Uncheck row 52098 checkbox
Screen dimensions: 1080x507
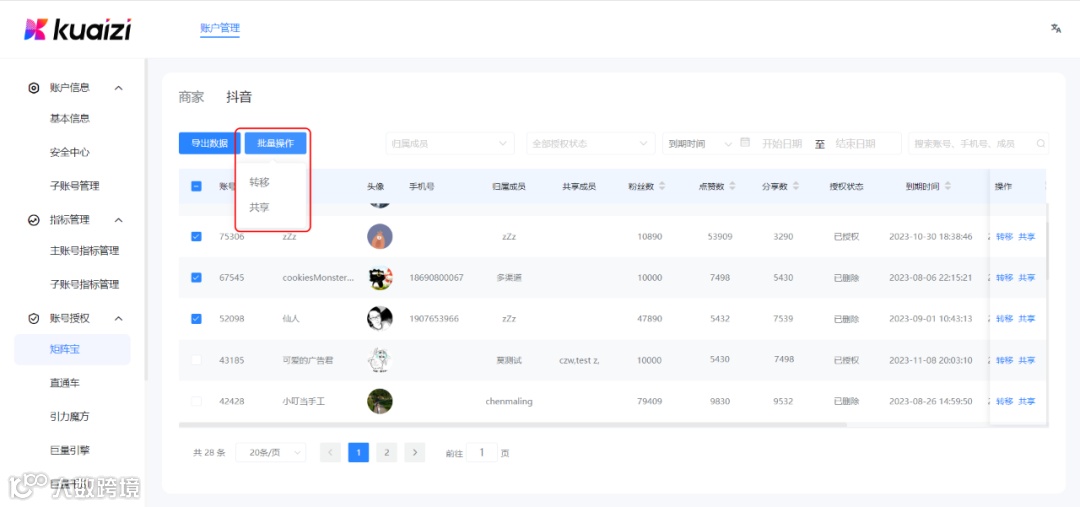pyautogui.click(x=196, y=319)
